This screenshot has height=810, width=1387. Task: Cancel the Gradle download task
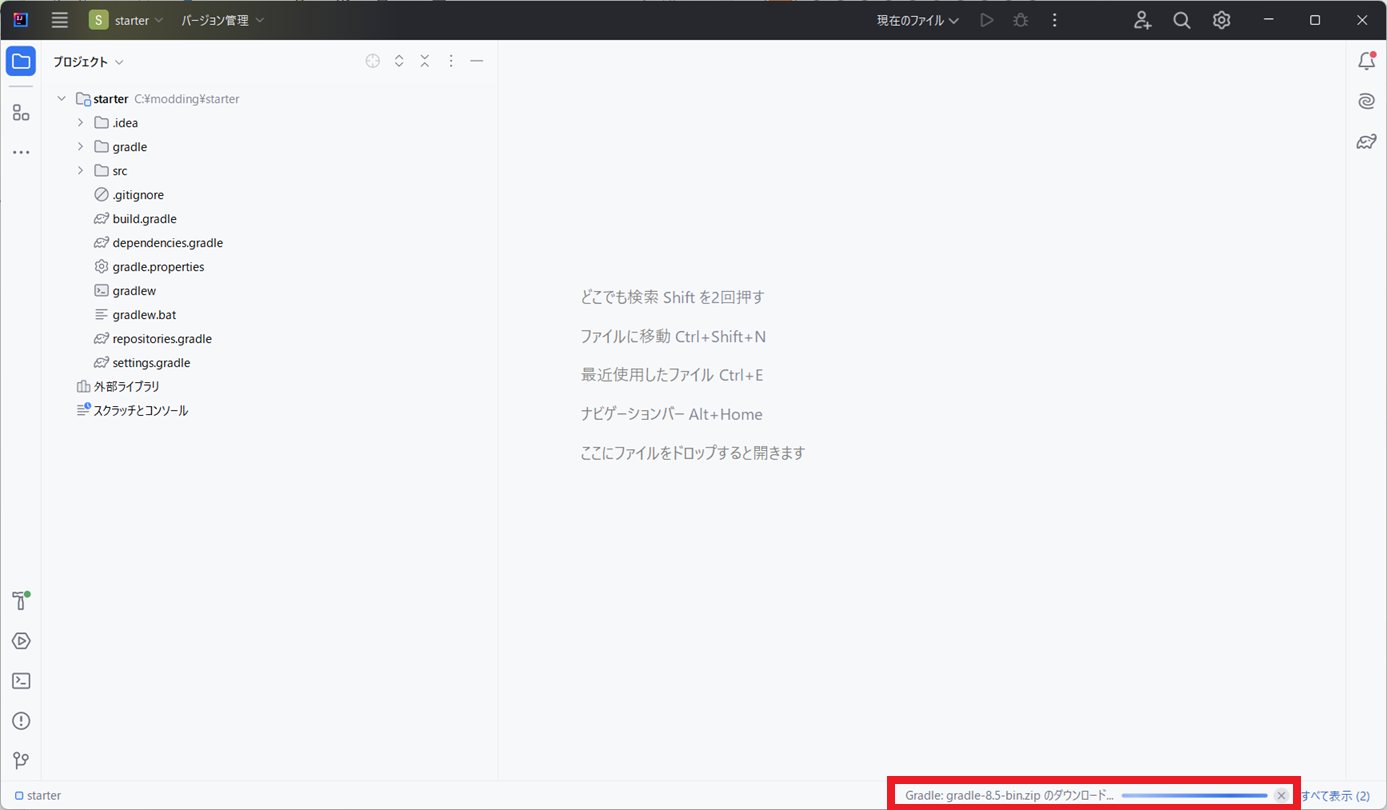[1281, 795]
